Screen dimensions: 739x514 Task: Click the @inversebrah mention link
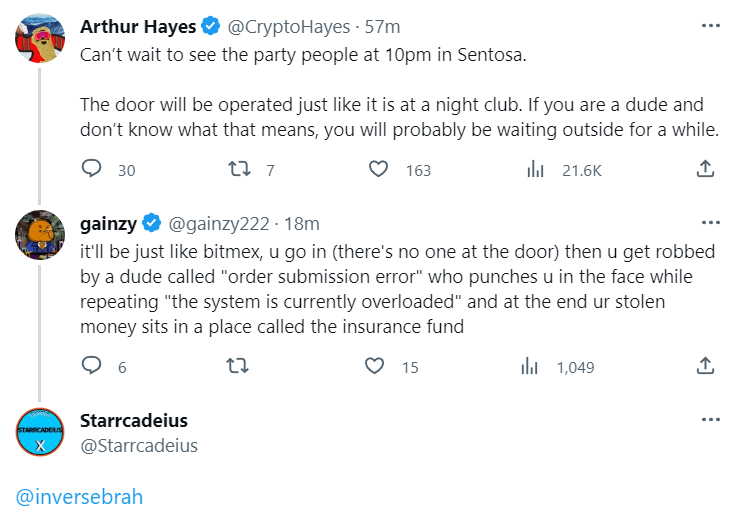[80, 494]
